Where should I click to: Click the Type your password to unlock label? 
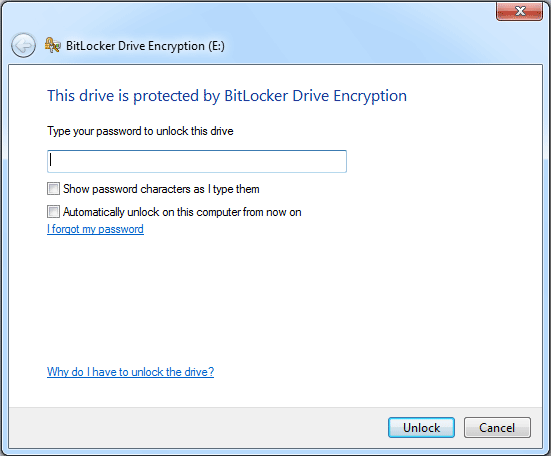point(140,131)
